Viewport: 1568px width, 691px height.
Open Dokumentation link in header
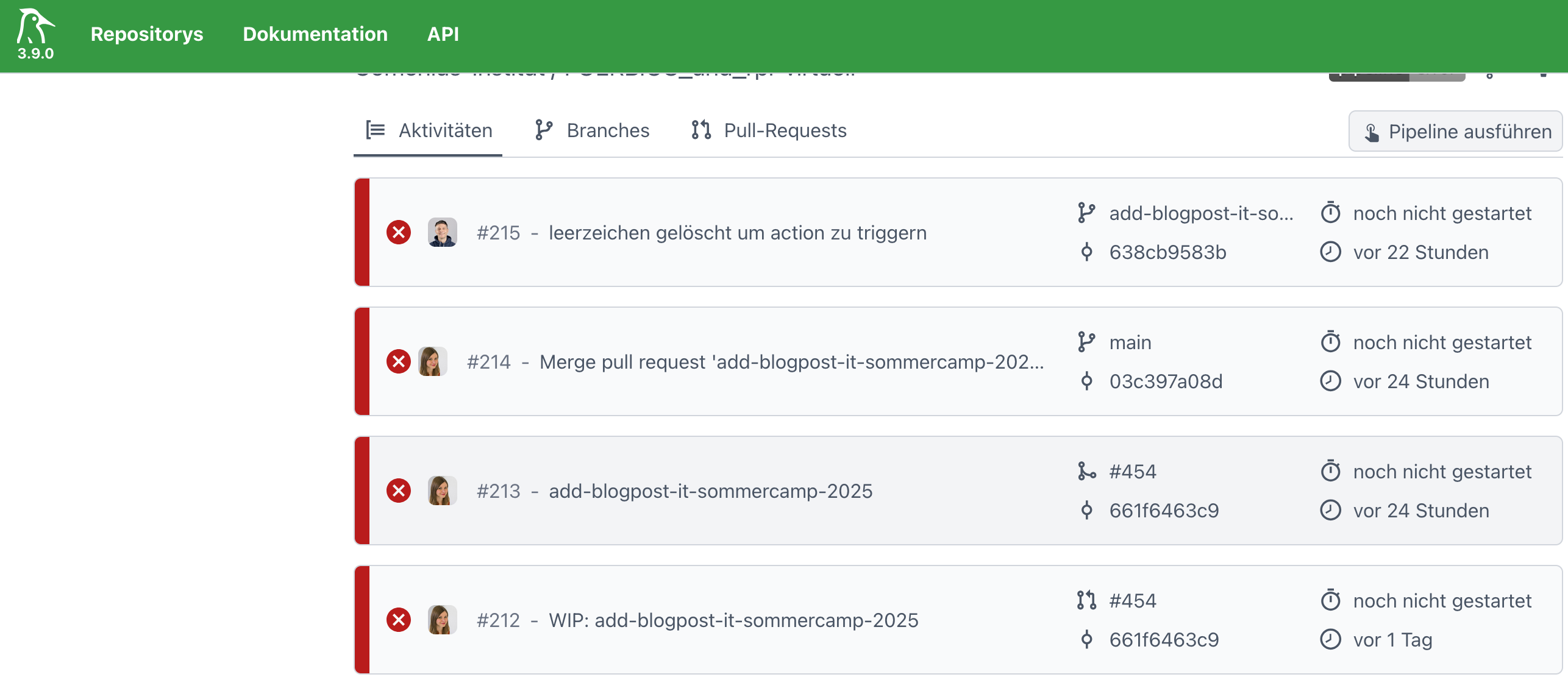[x=315, y=34]
